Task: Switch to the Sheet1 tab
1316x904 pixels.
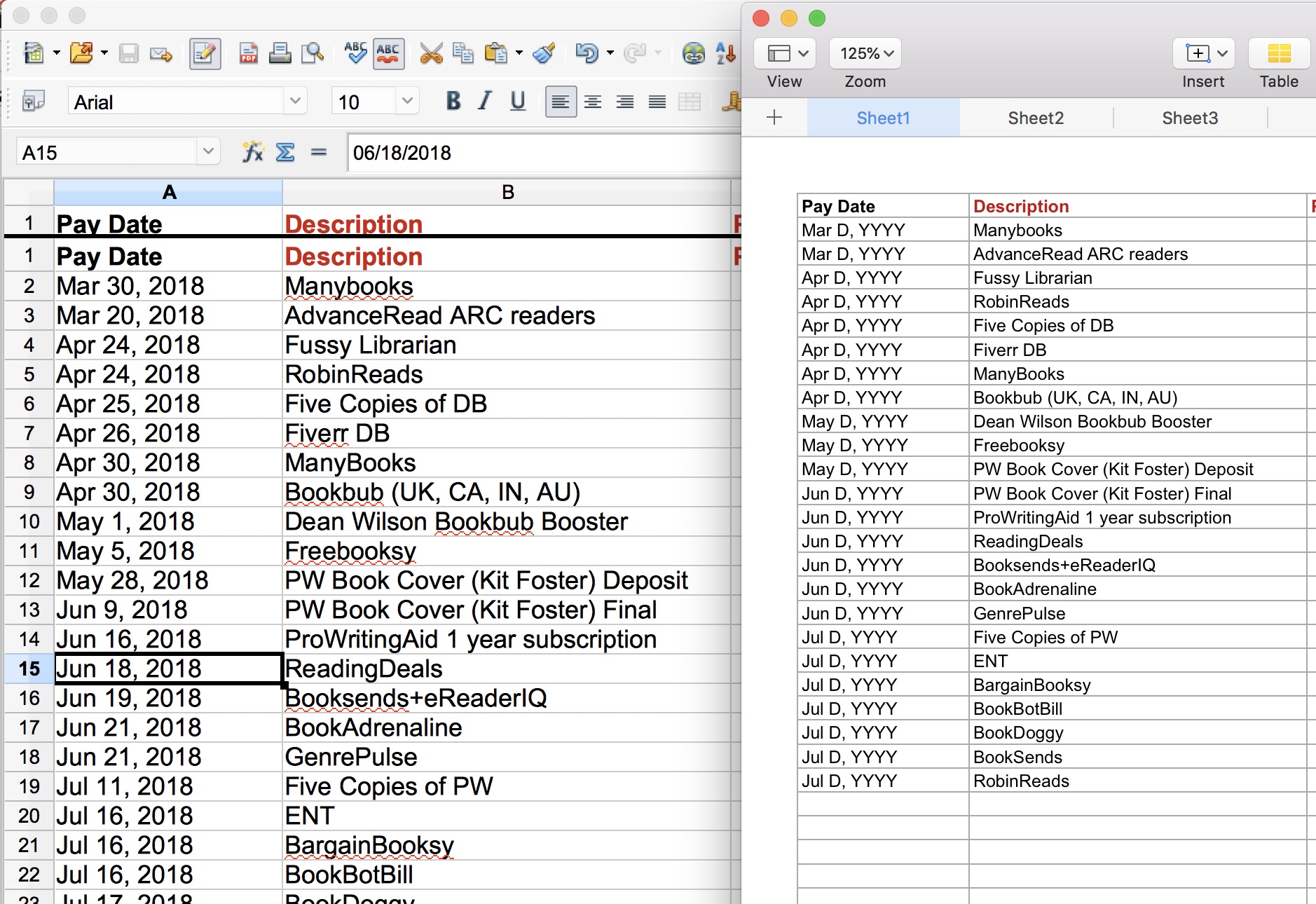Action: pyautogui.click(x=884, y=118)
